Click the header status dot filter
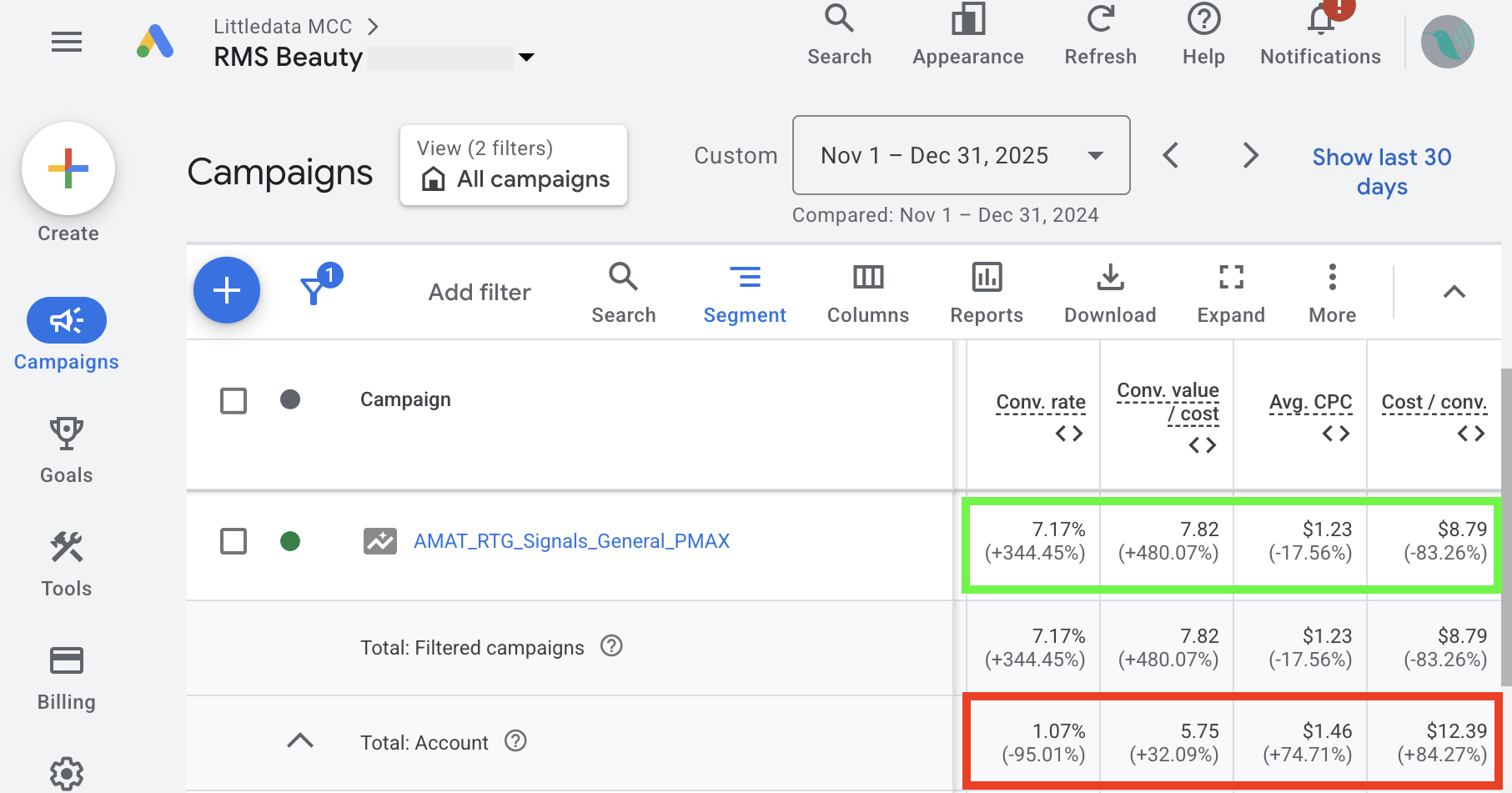Viewport: 1512px width, 793px height. [x=290, y=399]
